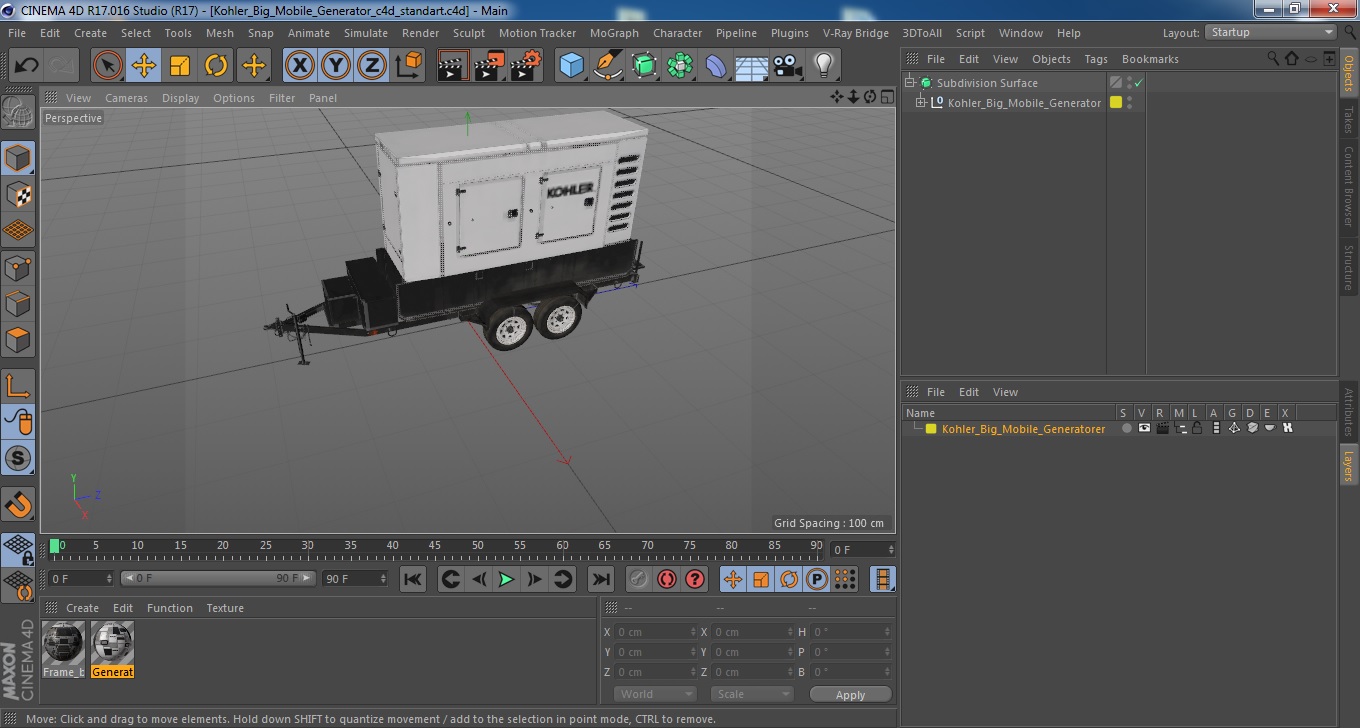The image size is (1360, 728).
Task: Open Edit Render Settings icon
Action: click(526, 66)
